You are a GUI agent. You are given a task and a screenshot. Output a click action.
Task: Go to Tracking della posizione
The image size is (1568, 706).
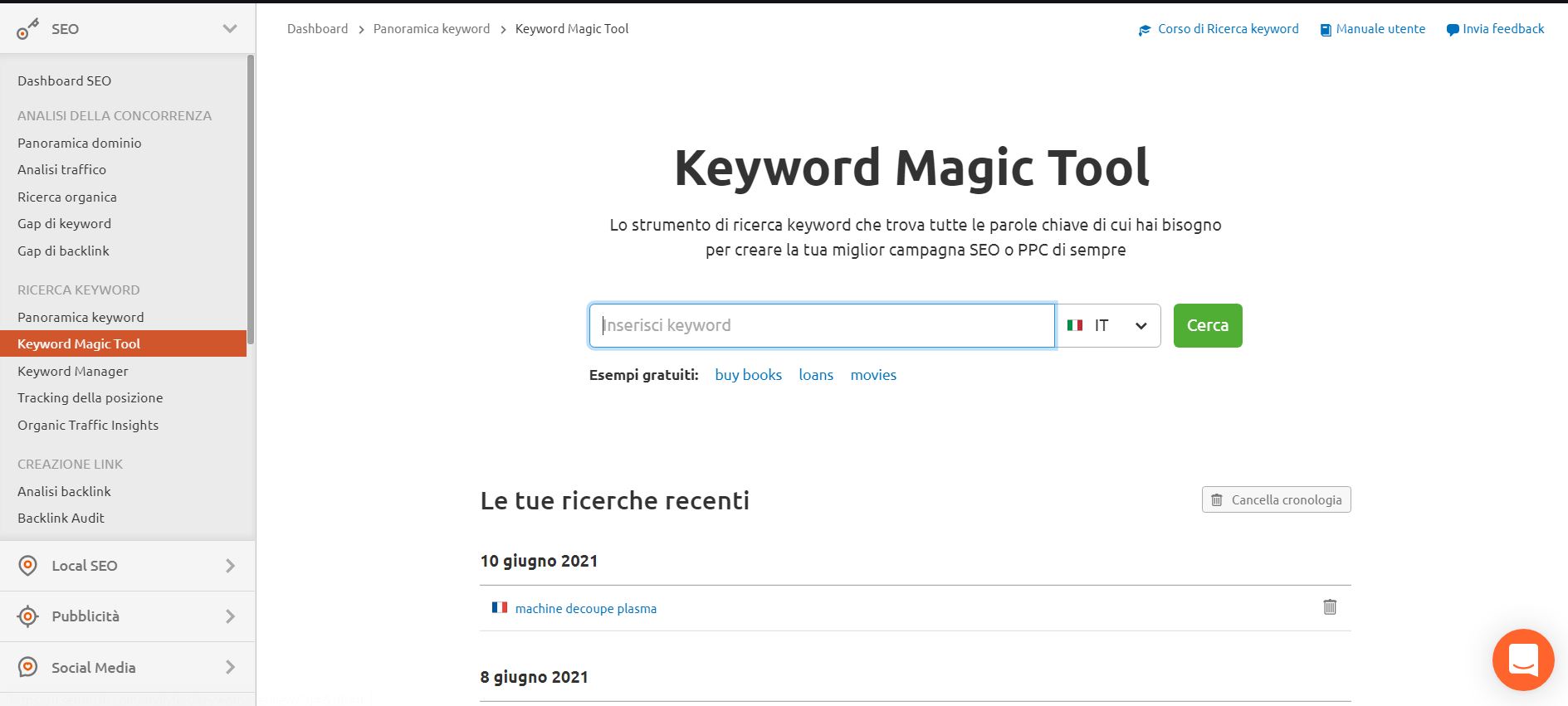point(90,397)
